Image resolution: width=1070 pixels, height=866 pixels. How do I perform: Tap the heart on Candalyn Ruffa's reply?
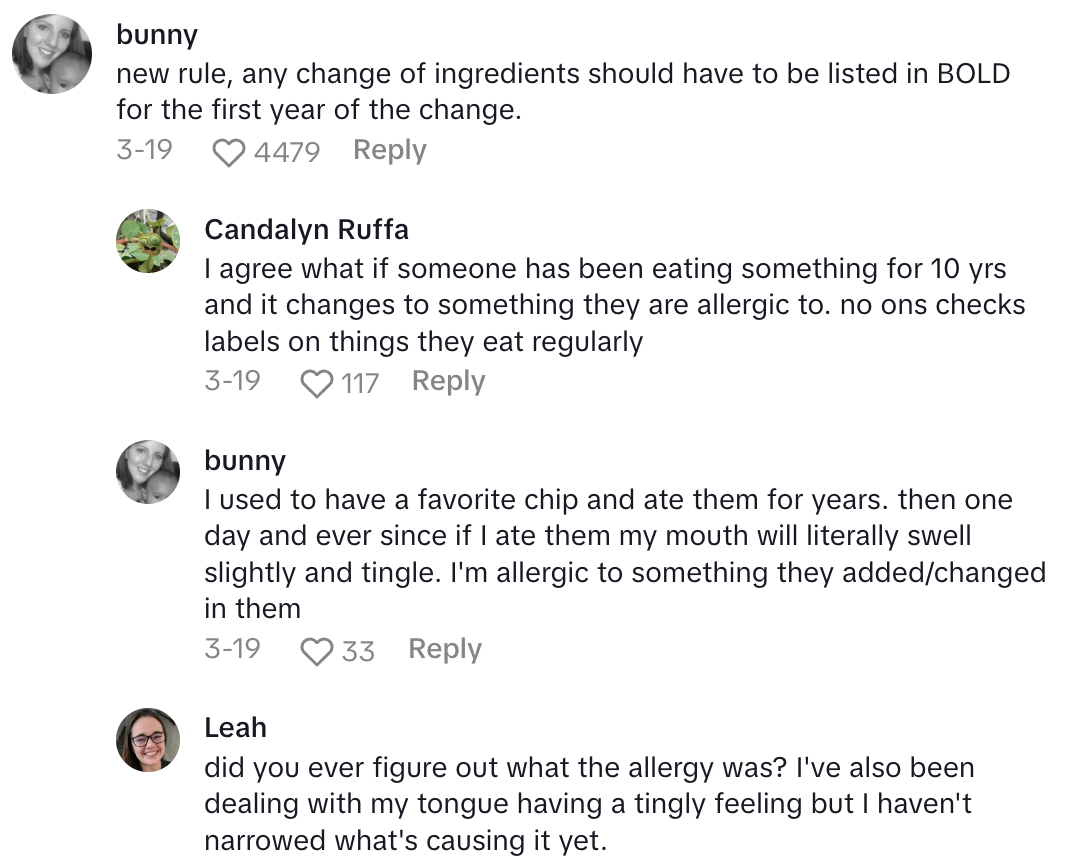tap(317, 383)
